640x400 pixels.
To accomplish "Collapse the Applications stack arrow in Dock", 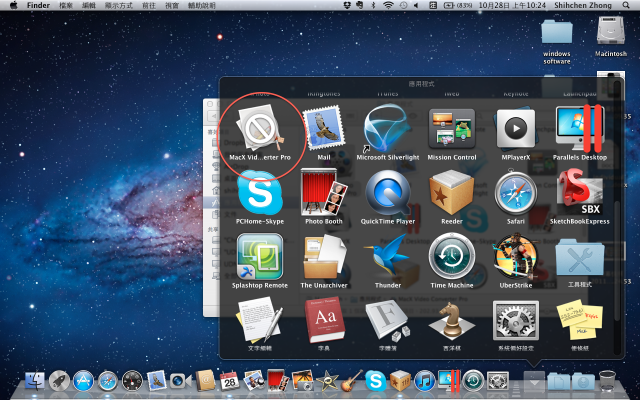I will click(x=534, y=382).
